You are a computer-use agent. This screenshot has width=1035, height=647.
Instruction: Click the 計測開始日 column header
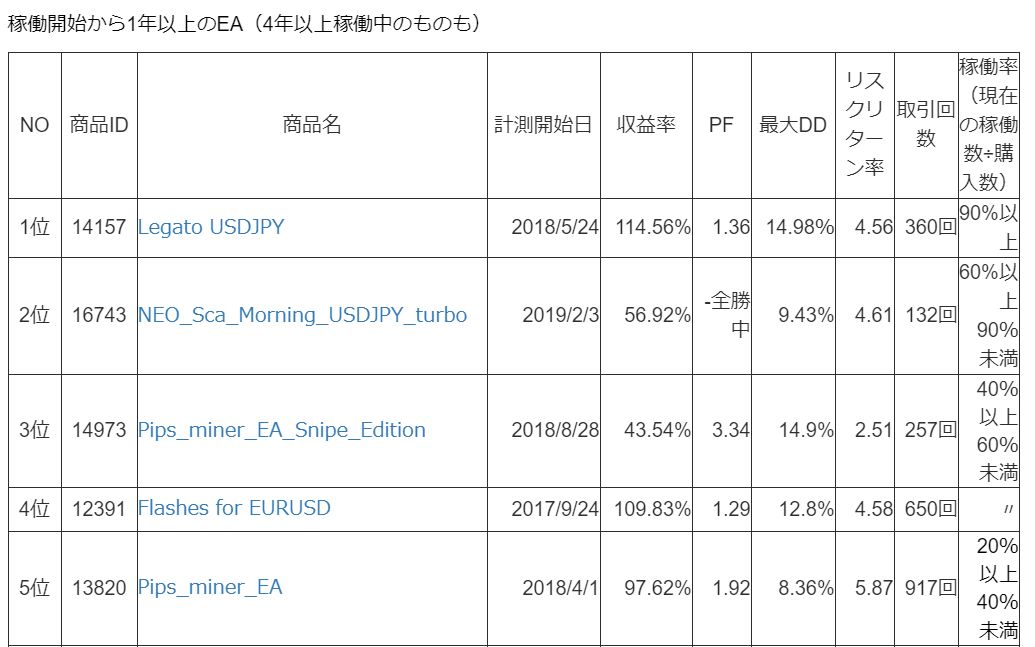pyautogui.click(x=544, y=125)
